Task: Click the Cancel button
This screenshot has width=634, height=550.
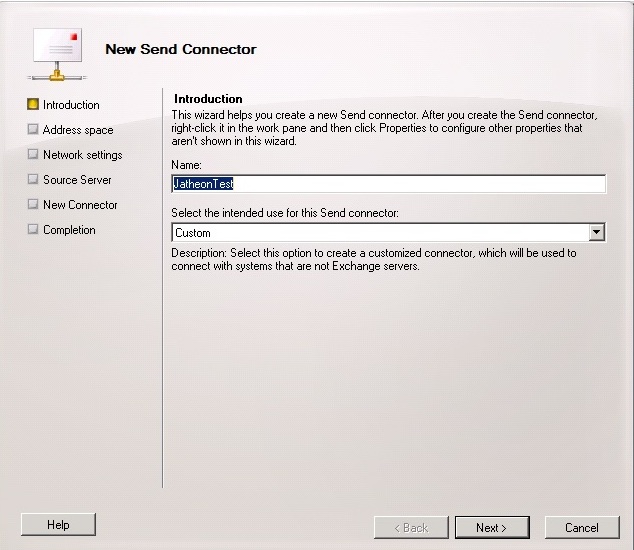Action: coord(582,527)
